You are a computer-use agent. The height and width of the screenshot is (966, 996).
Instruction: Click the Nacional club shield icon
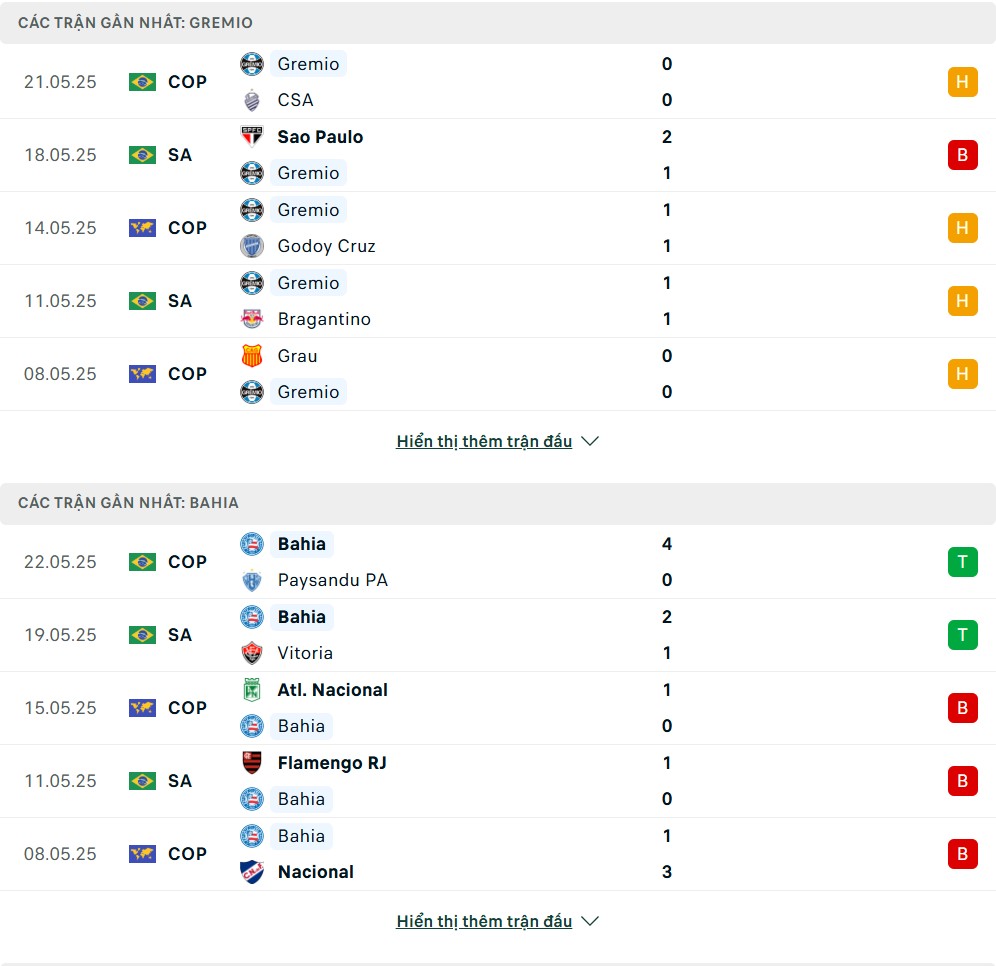(x=252, y=872)
